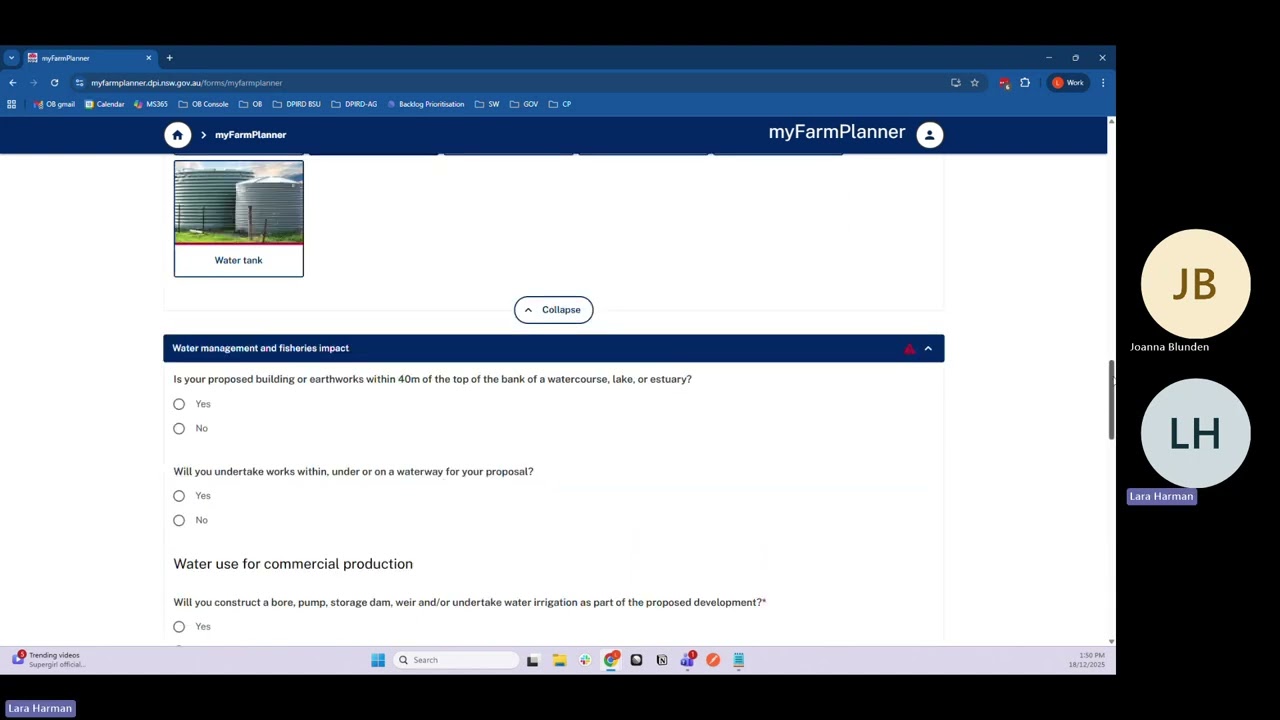Select Yes for building within 40m of watercourse

pos(179,404)
